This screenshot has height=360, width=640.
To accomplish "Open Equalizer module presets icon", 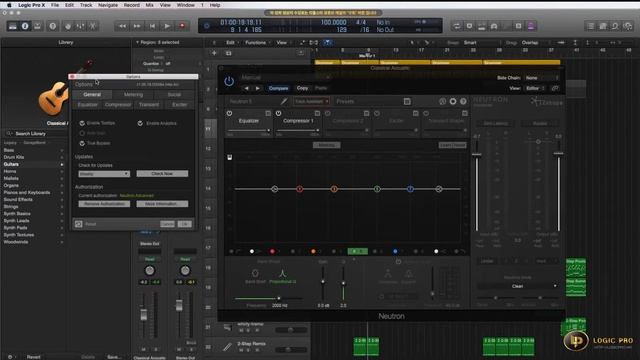I will 268,113.
